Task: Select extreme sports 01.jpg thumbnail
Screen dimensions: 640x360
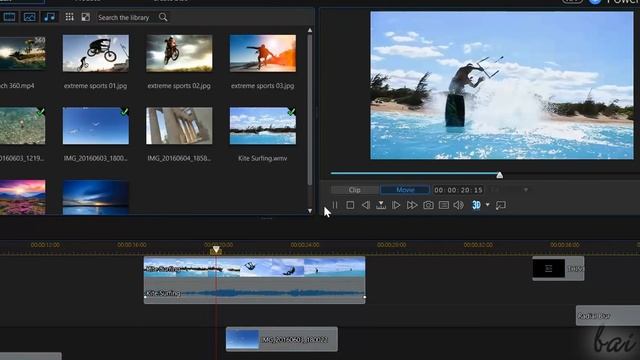Action: click(96, 53)
